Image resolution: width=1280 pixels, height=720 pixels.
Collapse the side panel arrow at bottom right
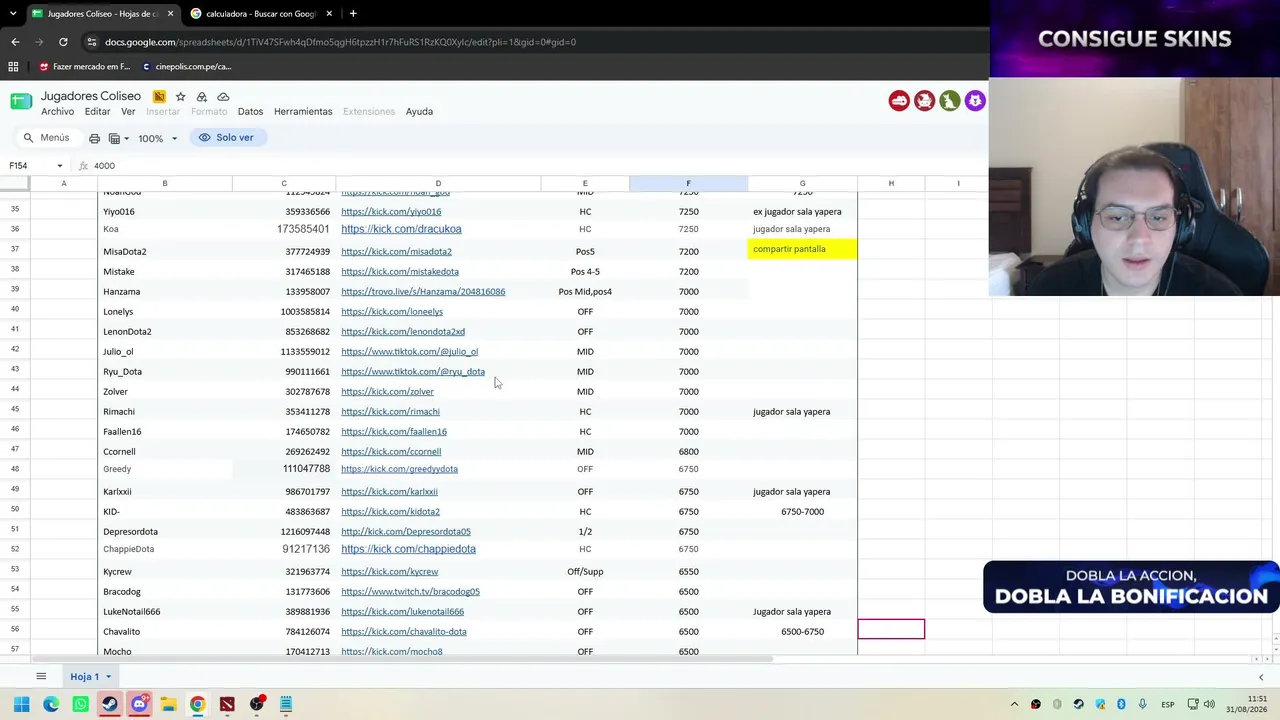pyautogui.click(x=1260, y=677)
